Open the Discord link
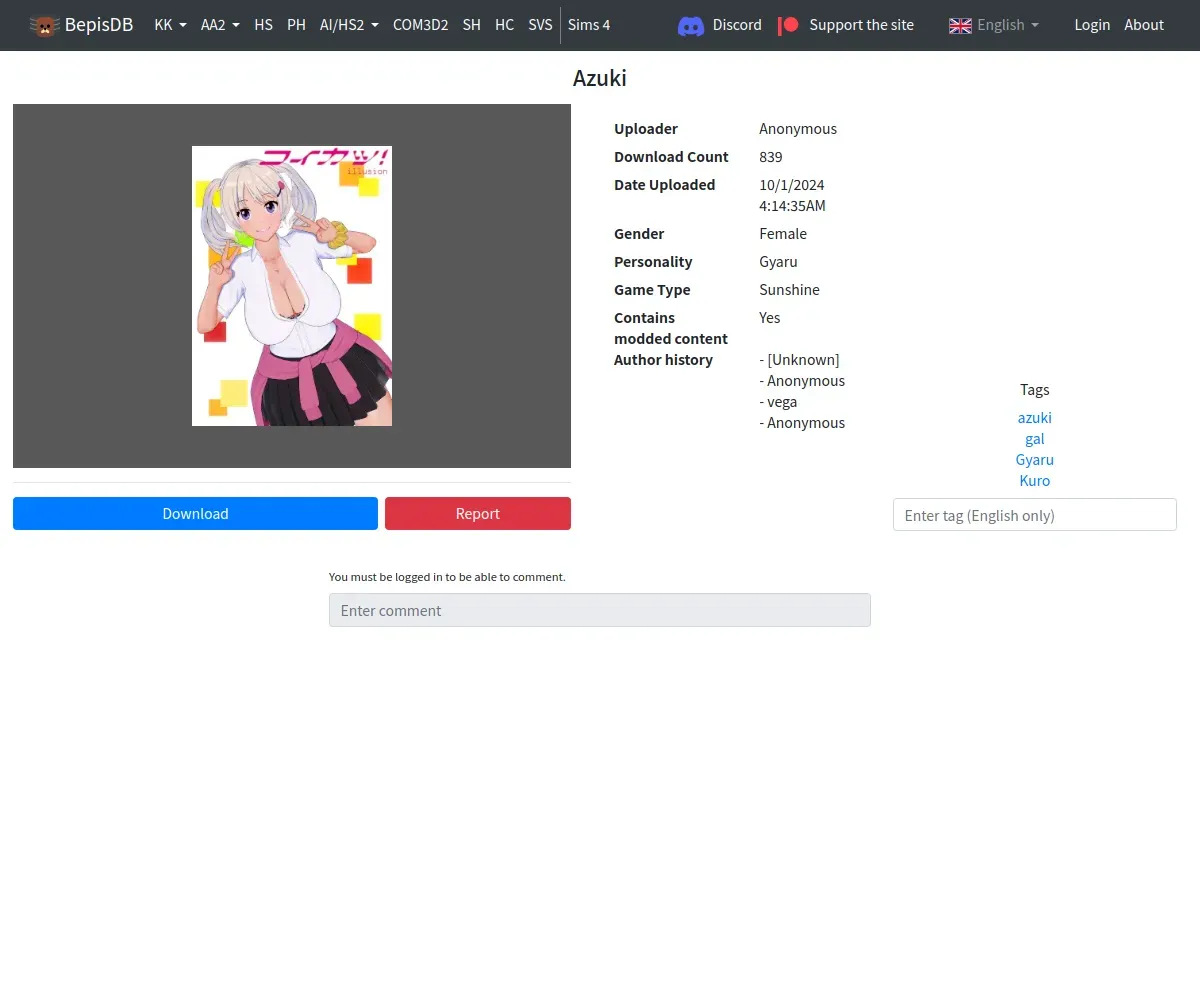This screenshot has width=1200, height=1000. click(737, 25)
